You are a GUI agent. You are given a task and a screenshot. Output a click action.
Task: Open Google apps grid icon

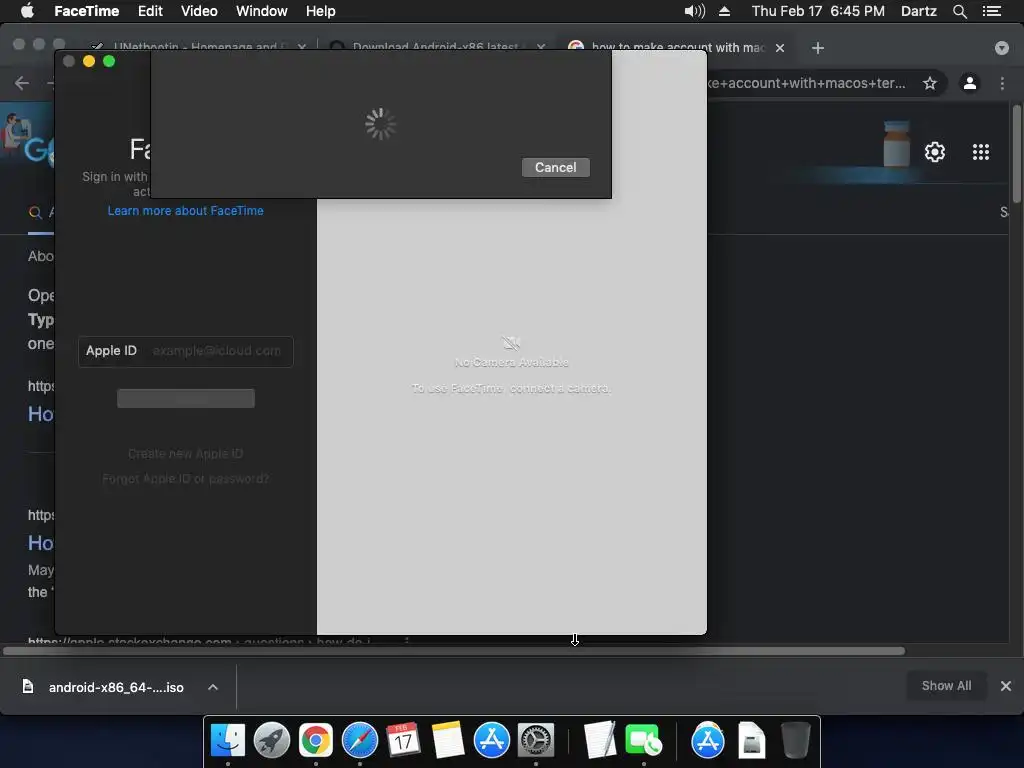pos(980,152)
